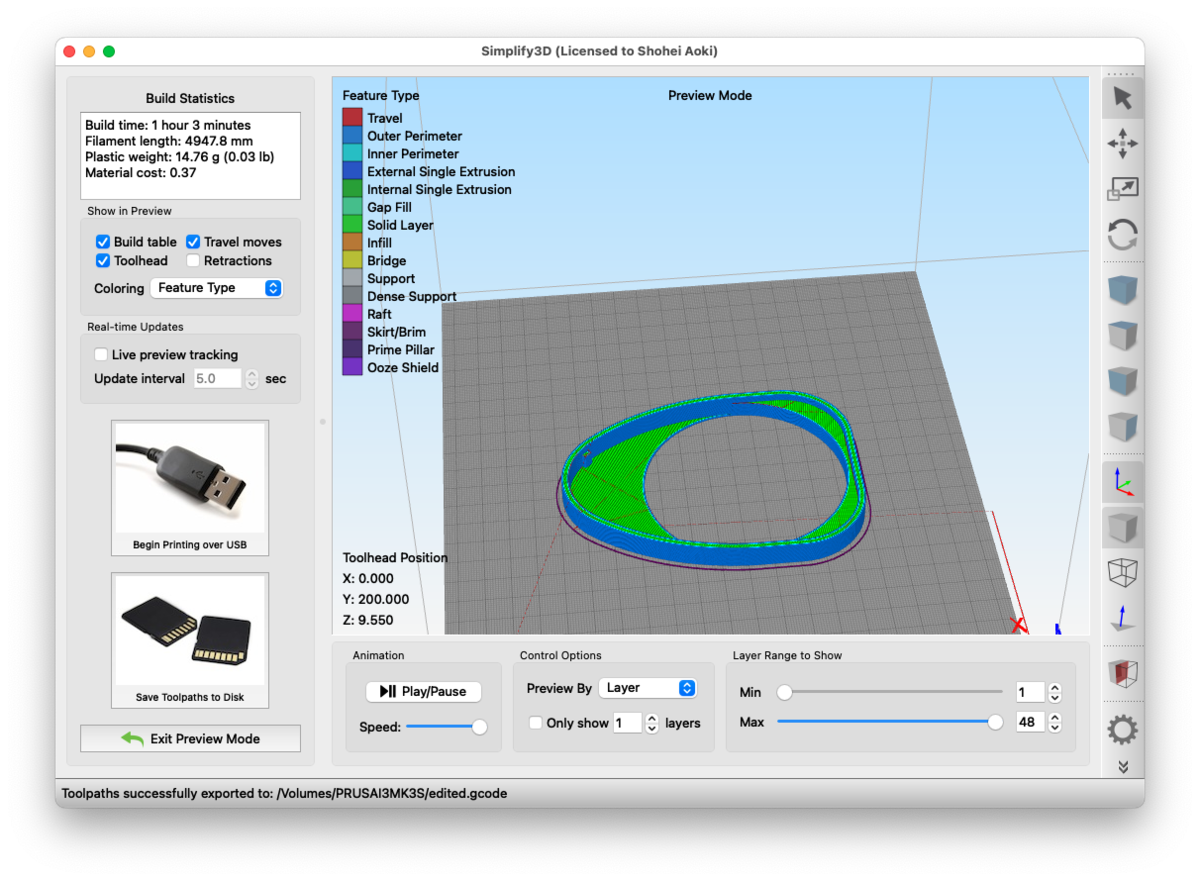Click the status bar exported toolpaths message
The image size is (1200, 881).
click(285, 793)
